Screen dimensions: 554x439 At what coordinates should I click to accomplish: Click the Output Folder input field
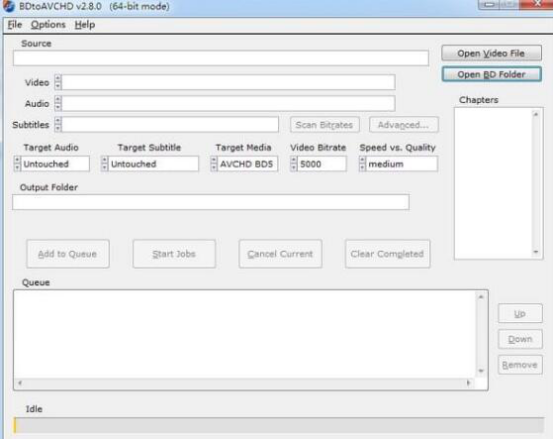tap(211, 202)
